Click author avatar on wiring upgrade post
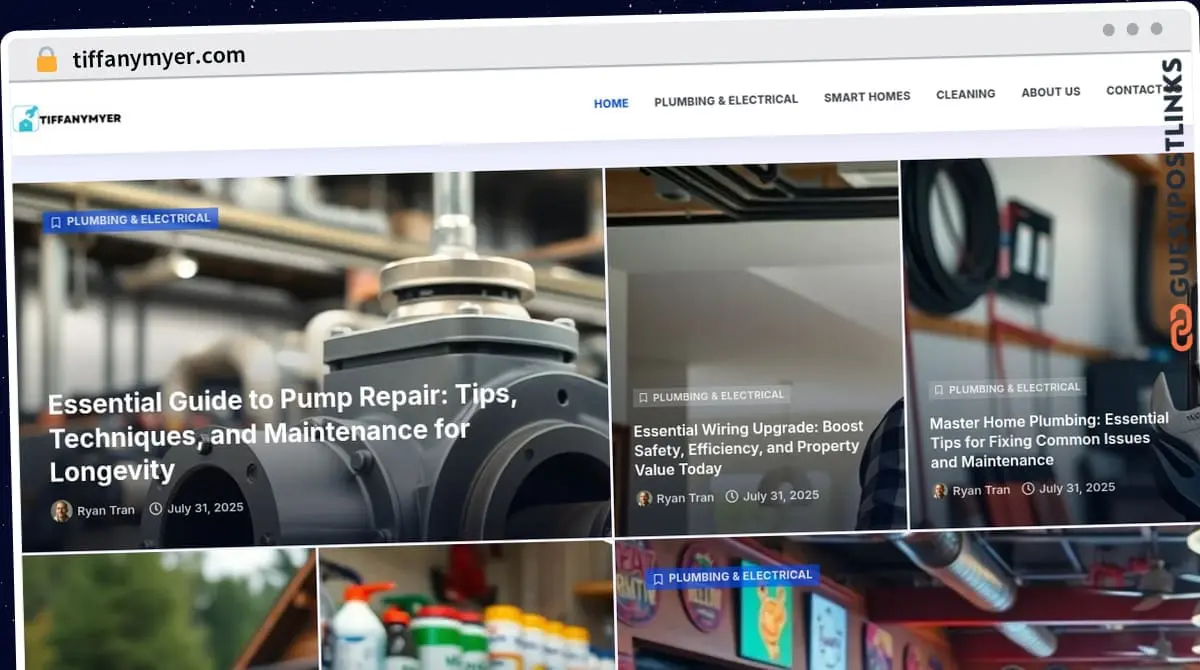The width and height of the screenshot is (1200, 670). point(644,498)
